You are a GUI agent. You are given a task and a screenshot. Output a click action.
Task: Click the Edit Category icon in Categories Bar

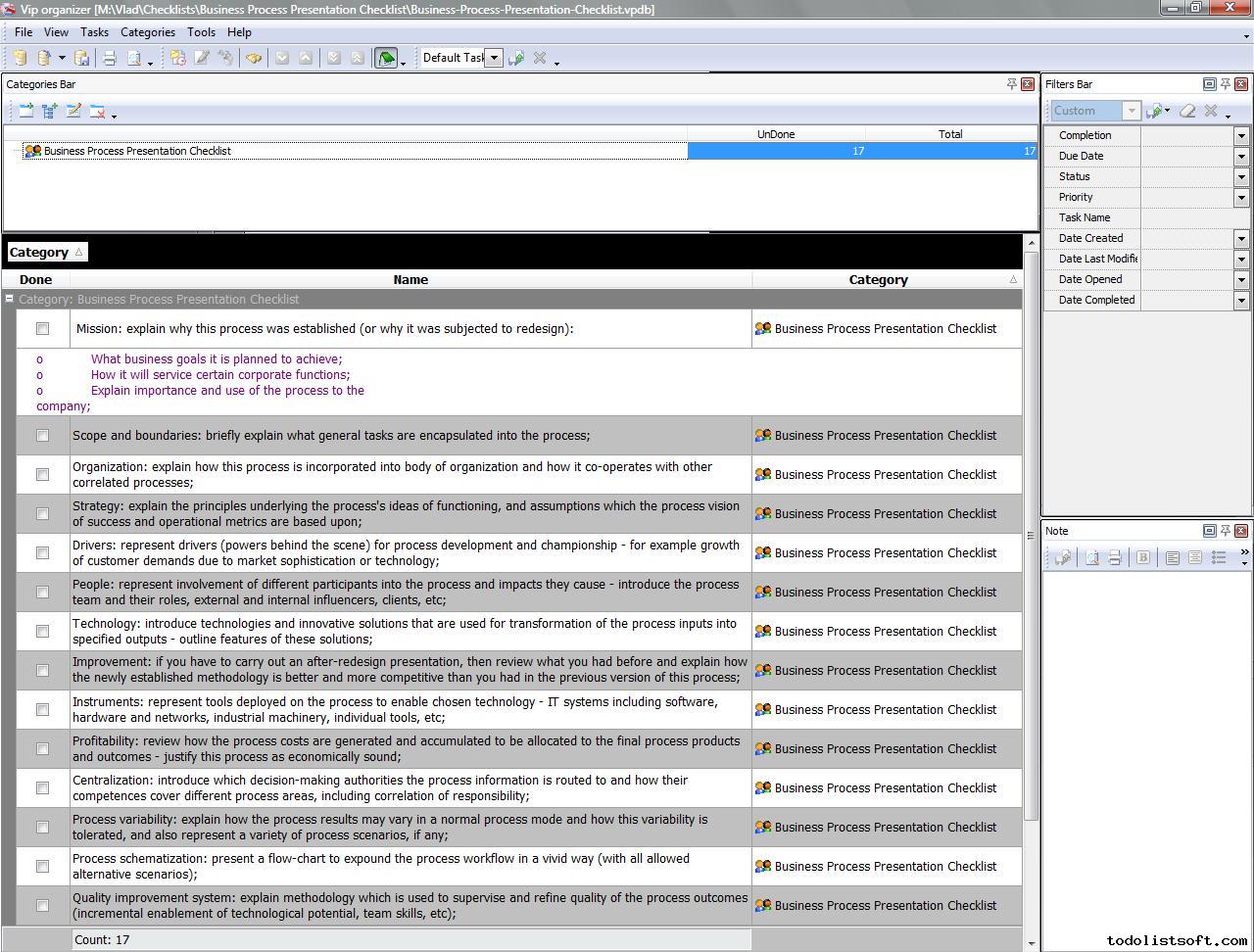pyautogui.click(x=73, y=112)
